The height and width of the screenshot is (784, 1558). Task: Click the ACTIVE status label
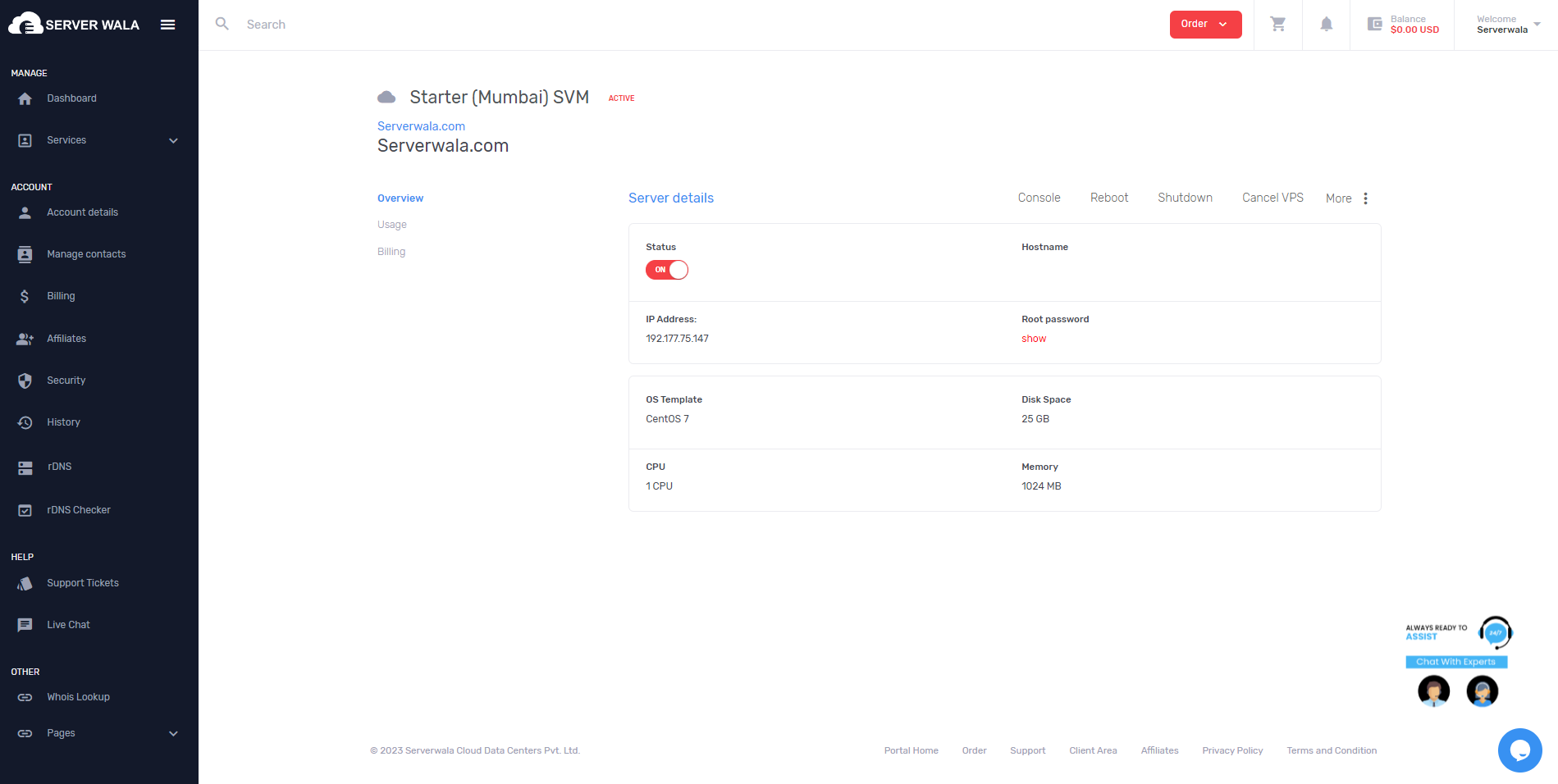click(x=621, y=98)
